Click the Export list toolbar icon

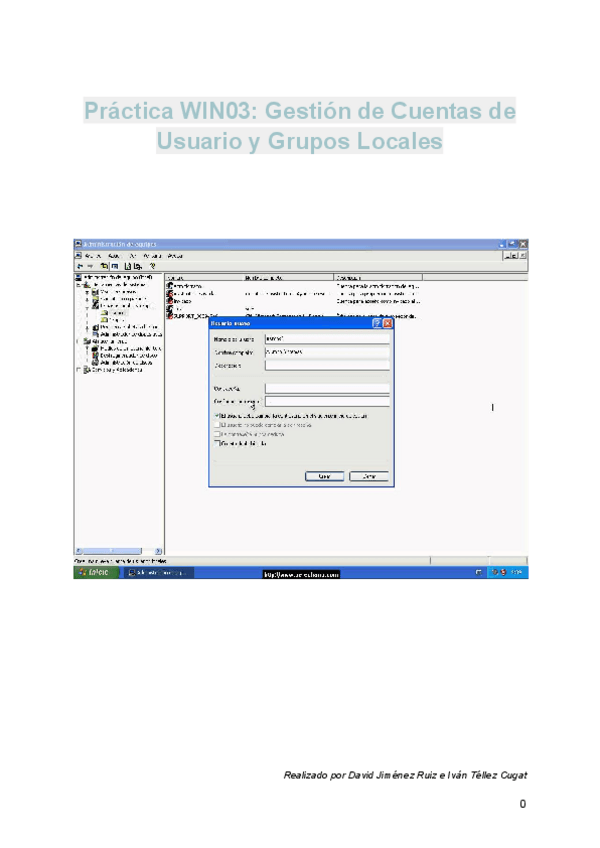pos(138,266)
